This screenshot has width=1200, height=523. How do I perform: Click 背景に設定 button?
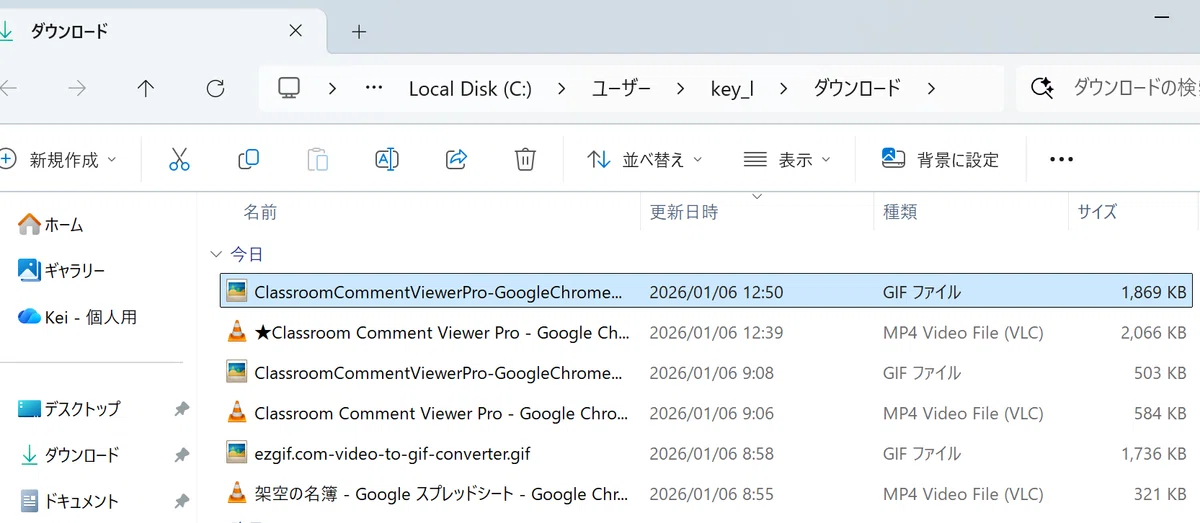[940, 159]
